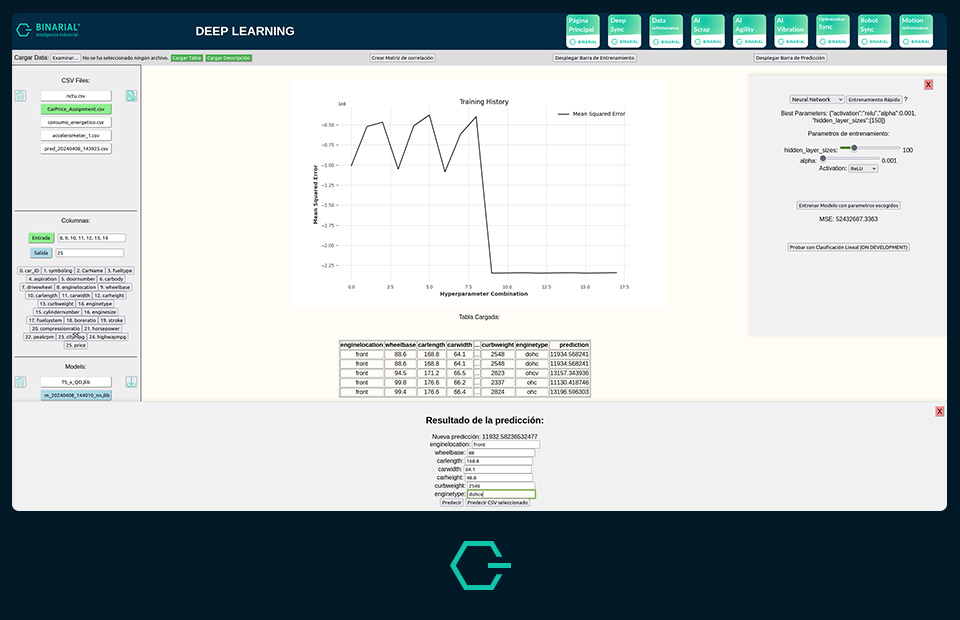Screen dimensions: 960x620
Task: Expand the training bar with Desplegar Barra de Entrenamiento
Action: pyautogui.click(x=593, y=58)
